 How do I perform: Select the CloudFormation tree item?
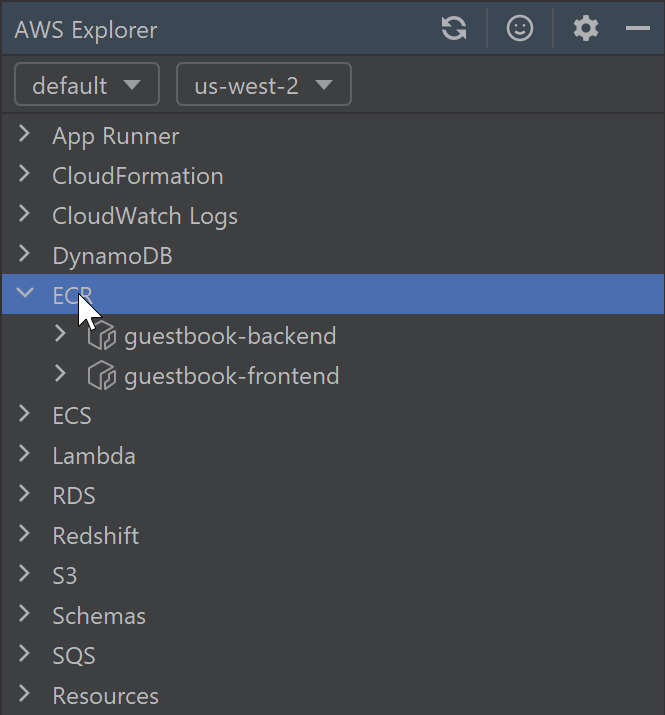137,176
